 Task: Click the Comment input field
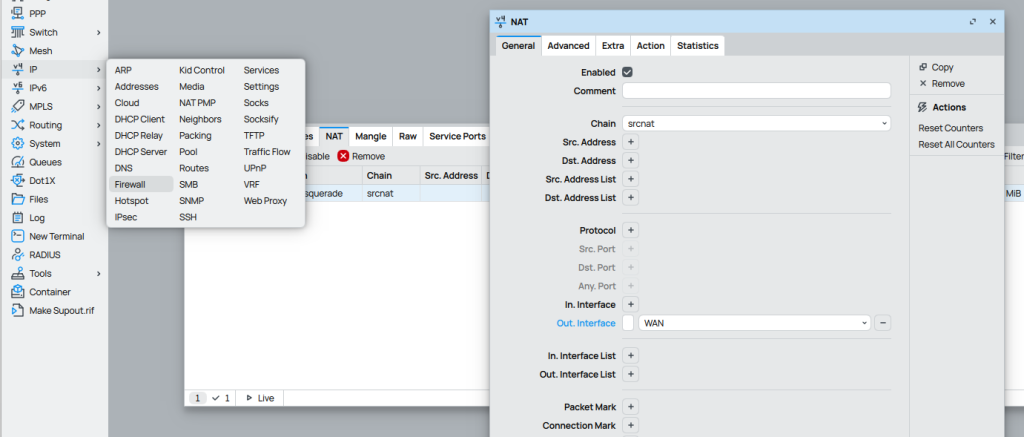click(756, 91)
